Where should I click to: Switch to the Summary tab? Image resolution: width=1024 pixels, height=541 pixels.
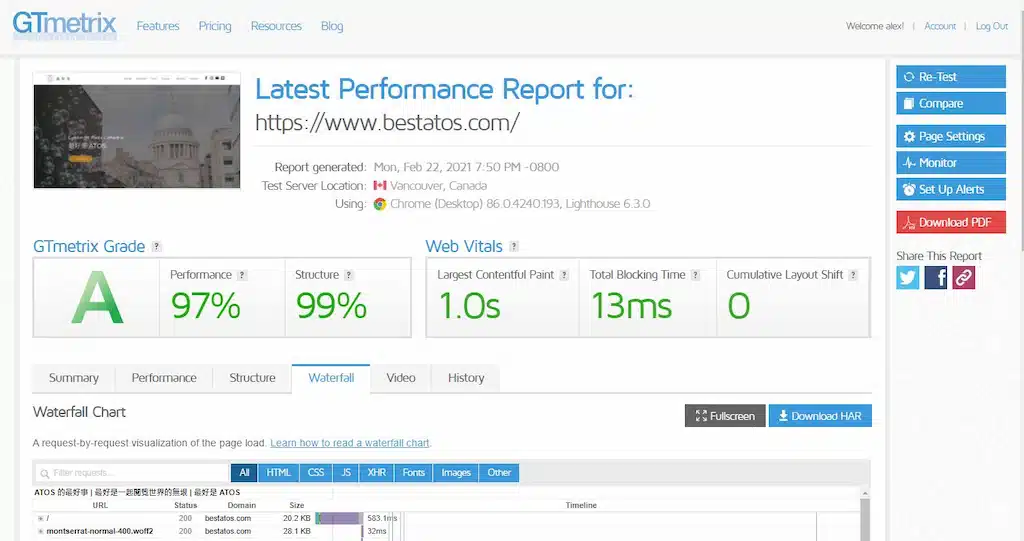point(74,378)
